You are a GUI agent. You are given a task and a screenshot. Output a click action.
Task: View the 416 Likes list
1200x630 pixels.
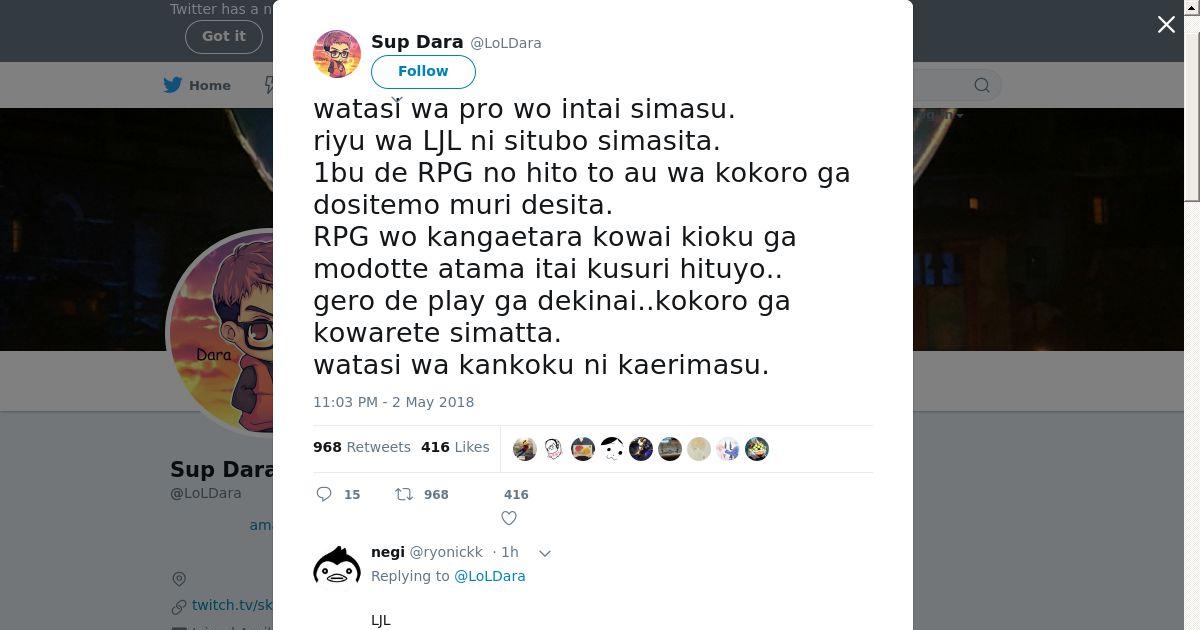(455, 447)
